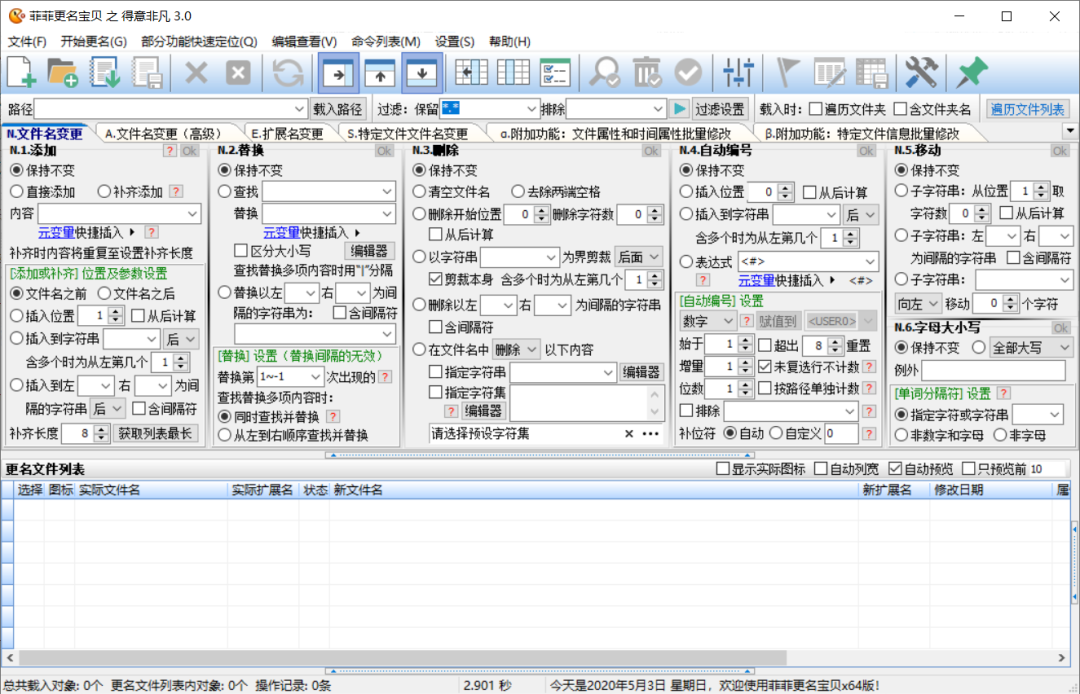1080x694 pixels.
Task: Uncheck the 未复选行不计数 checkbox
Action: 765,366
